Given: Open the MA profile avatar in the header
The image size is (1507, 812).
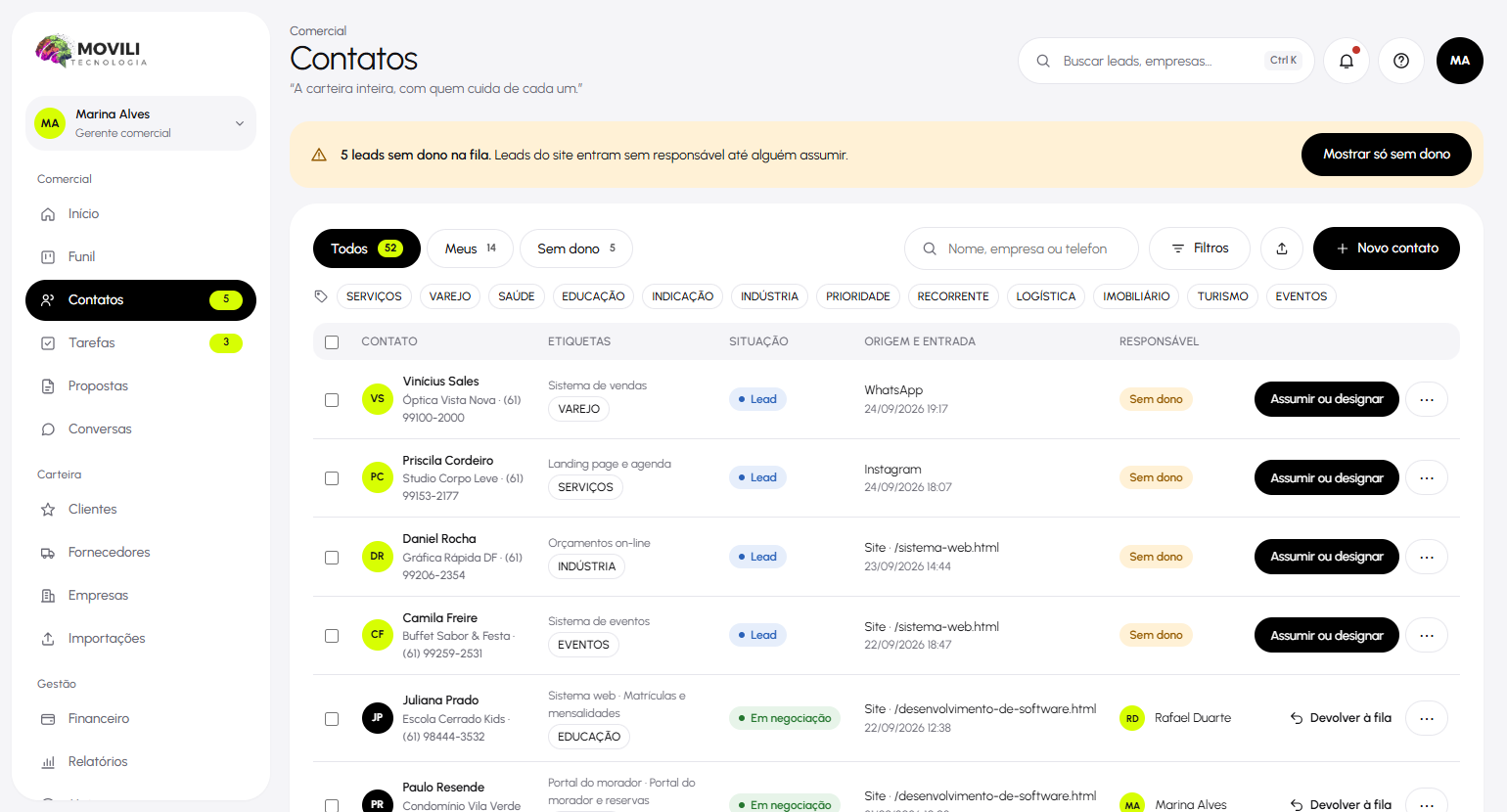Looking at the screenshot, I should tap(1460, 61).
